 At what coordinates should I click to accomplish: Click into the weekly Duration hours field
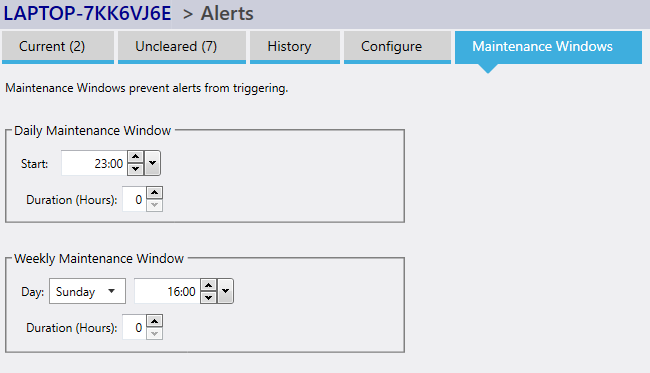pos(134,327)
